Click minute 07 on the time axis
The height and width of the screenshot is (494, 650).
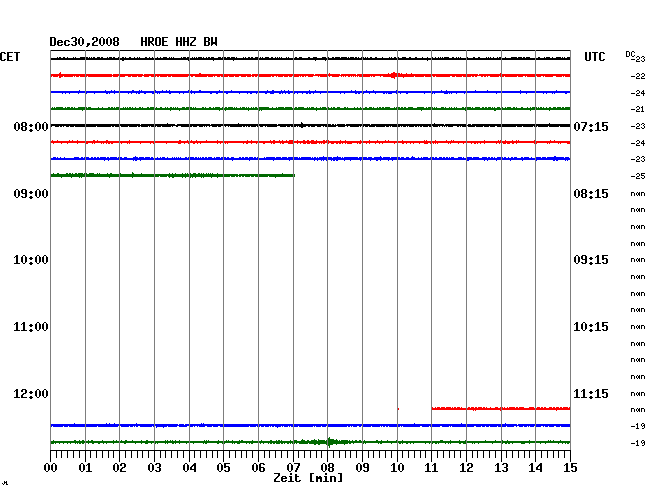[x=293, y=468]
